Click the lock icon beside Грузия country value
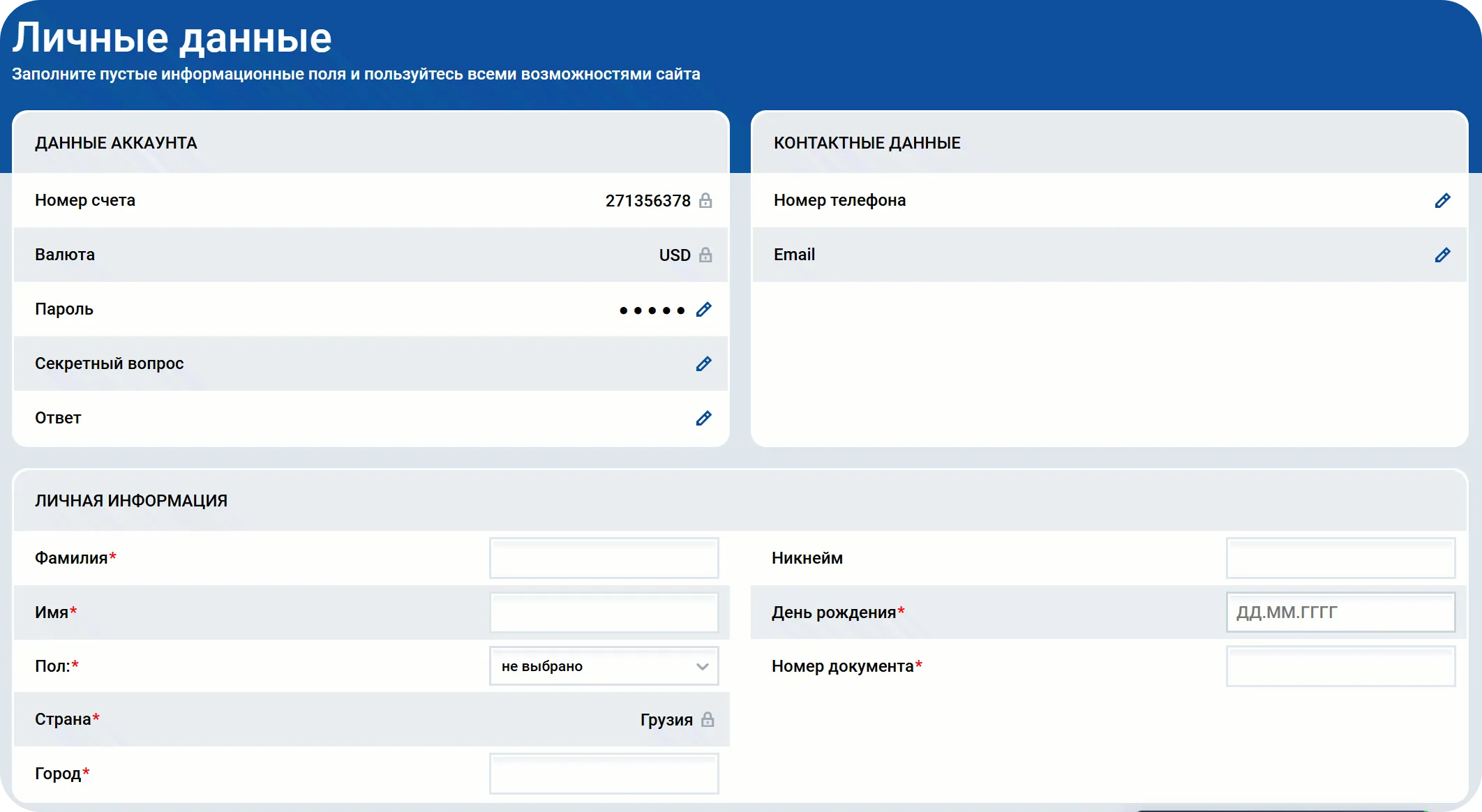The width and height of the screenshot is (1482, 812). point(709,719)
